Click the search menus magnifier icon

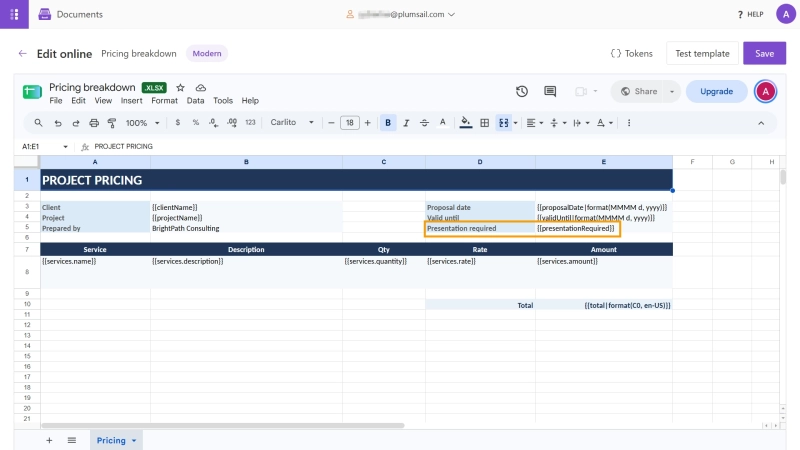38,123
